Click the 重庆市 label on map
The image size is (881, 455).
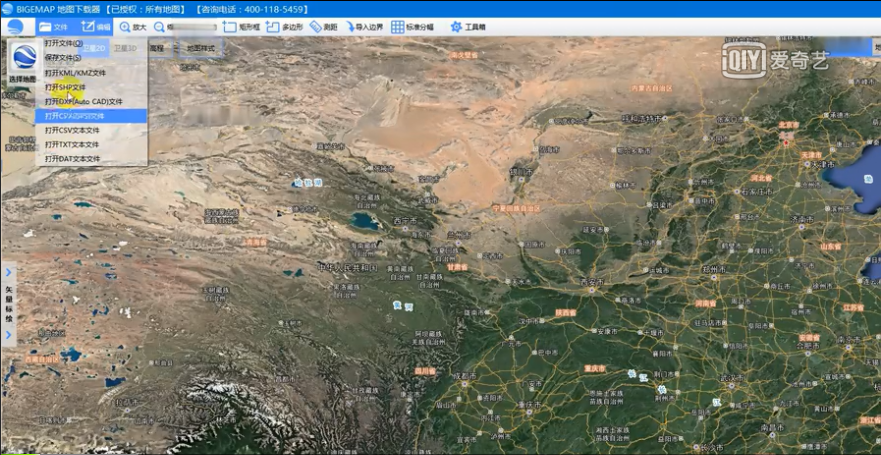[x=594, y=369]
